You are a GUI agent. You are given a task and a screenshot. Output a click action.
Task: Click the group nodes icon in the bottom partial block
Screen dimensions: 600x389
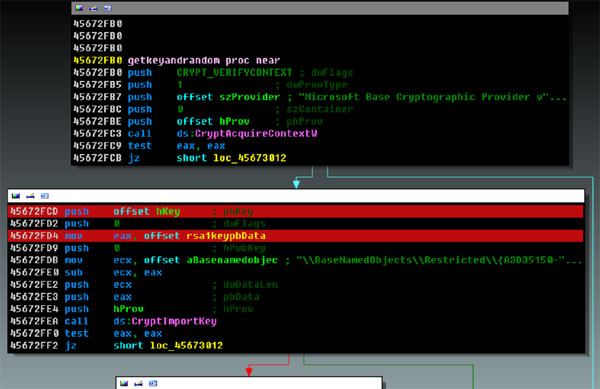(153, 383)
